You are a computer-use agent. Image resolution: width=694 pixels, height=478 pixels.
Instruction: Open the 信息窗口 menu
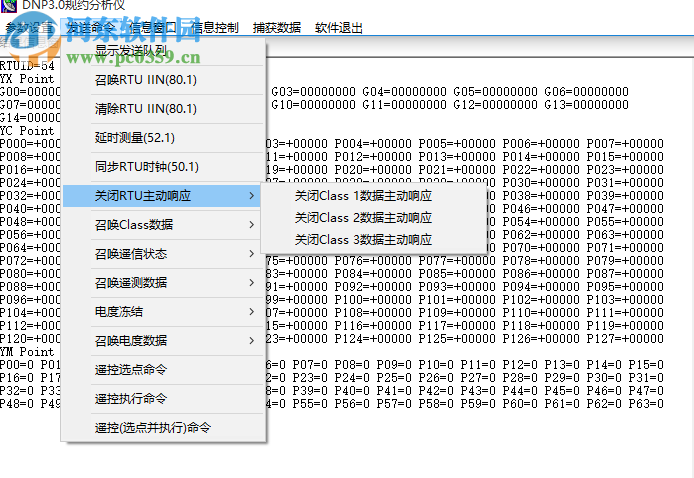click(153, 28)
